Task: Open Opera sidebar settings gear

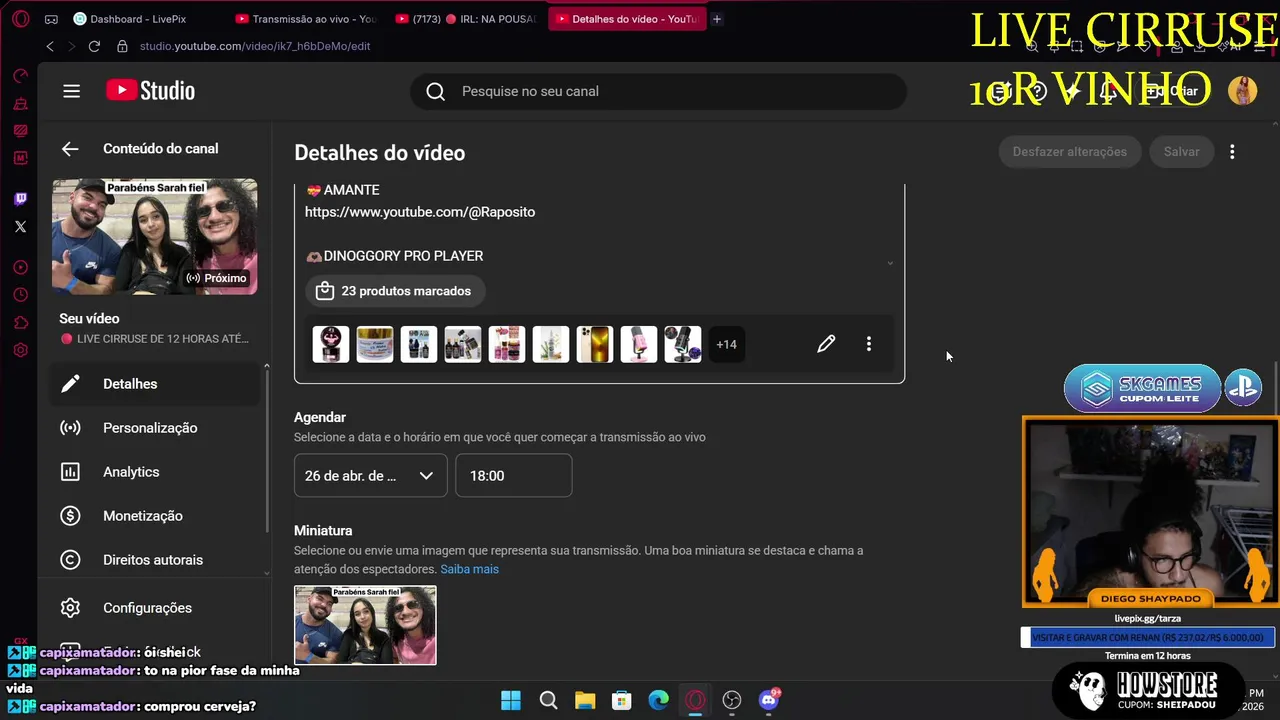Action: tap(20, 350)
